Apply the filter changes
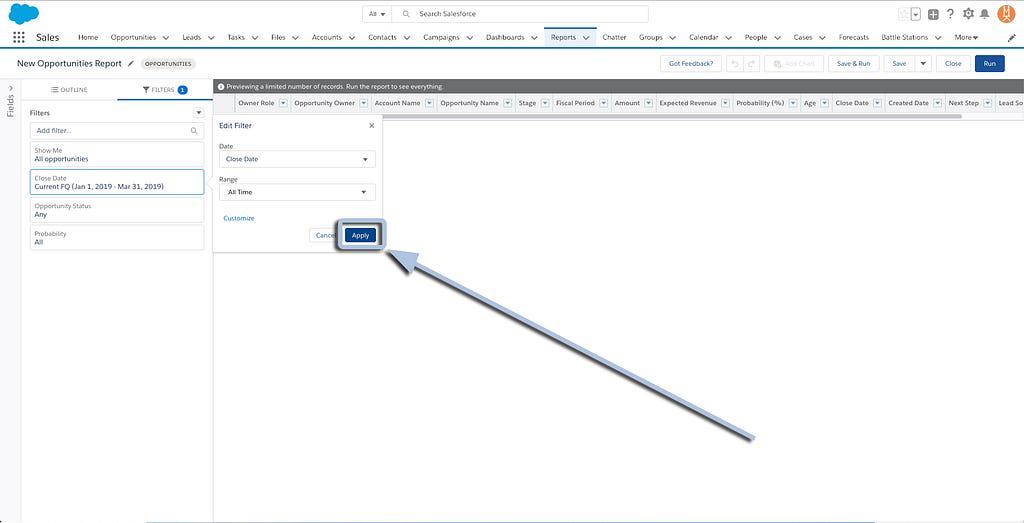 pyautogui.click(x=360, y=235)
